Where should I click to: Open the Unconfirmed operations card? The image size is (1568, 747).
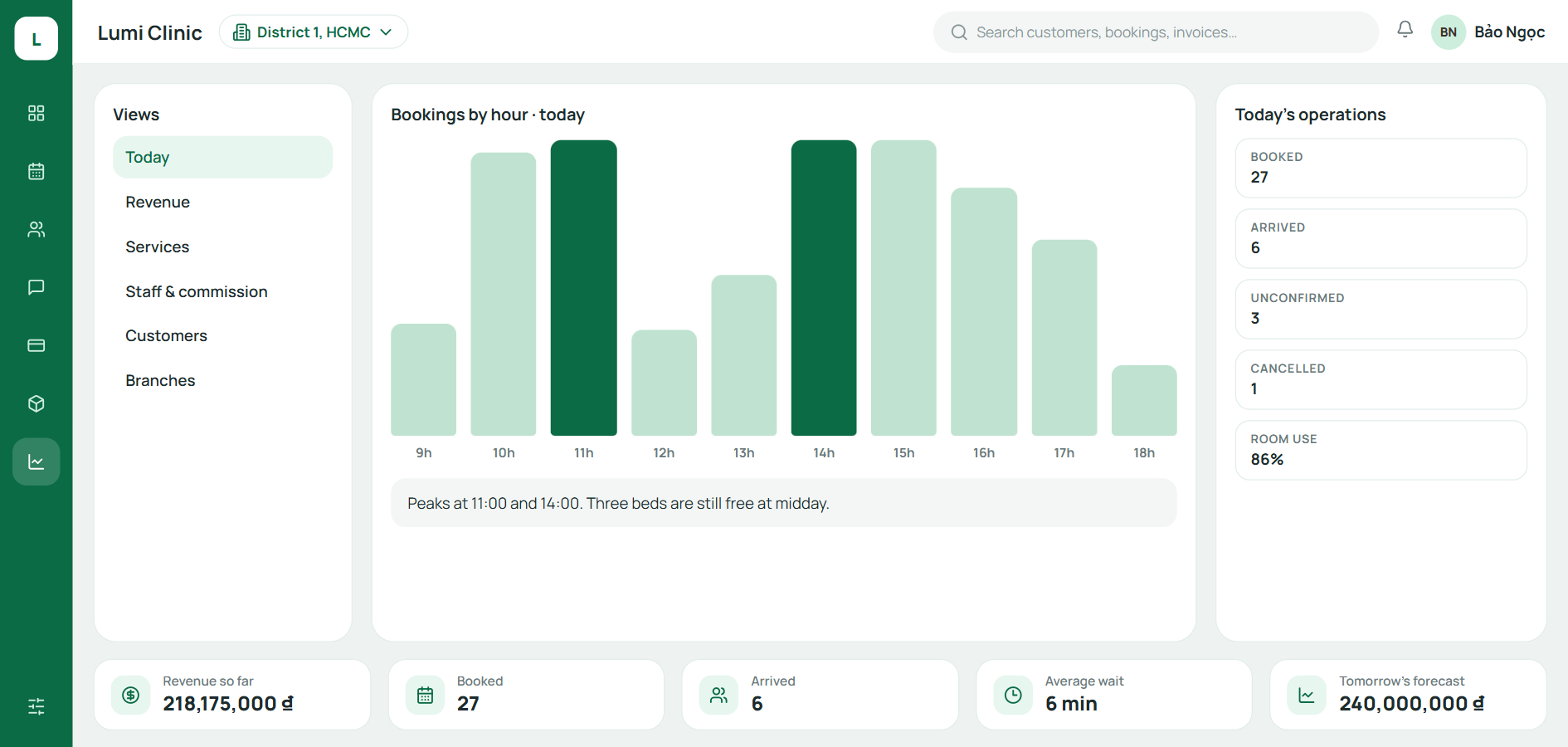pyautogui.click(x=1381, y=309)
